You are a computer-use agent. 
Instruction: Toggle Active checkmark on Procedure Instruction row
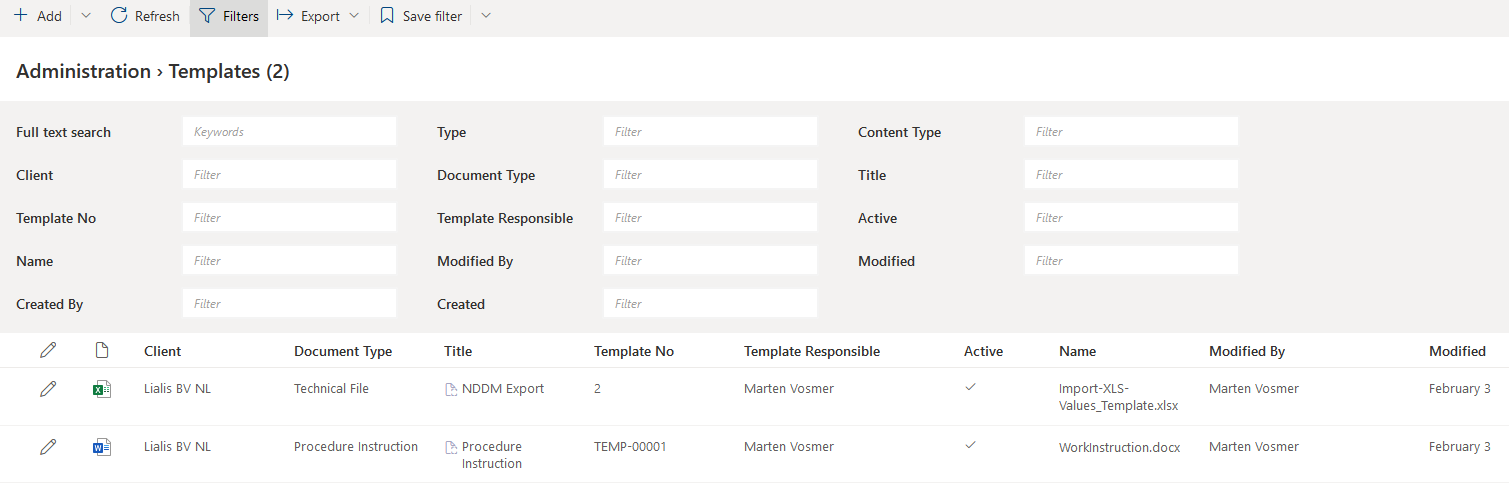tap(970, 446)
